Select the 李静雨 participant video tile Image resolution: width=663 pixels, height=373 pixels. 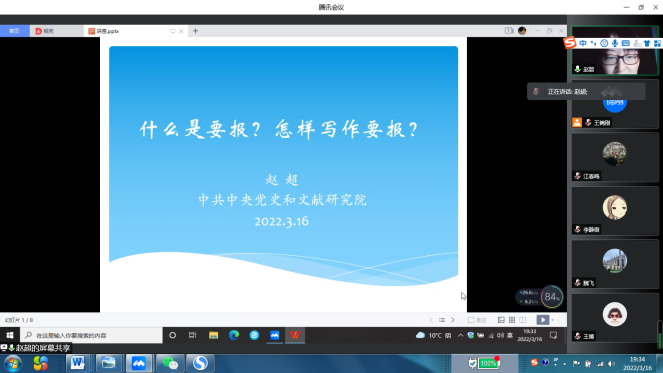(x=615, y=211)
